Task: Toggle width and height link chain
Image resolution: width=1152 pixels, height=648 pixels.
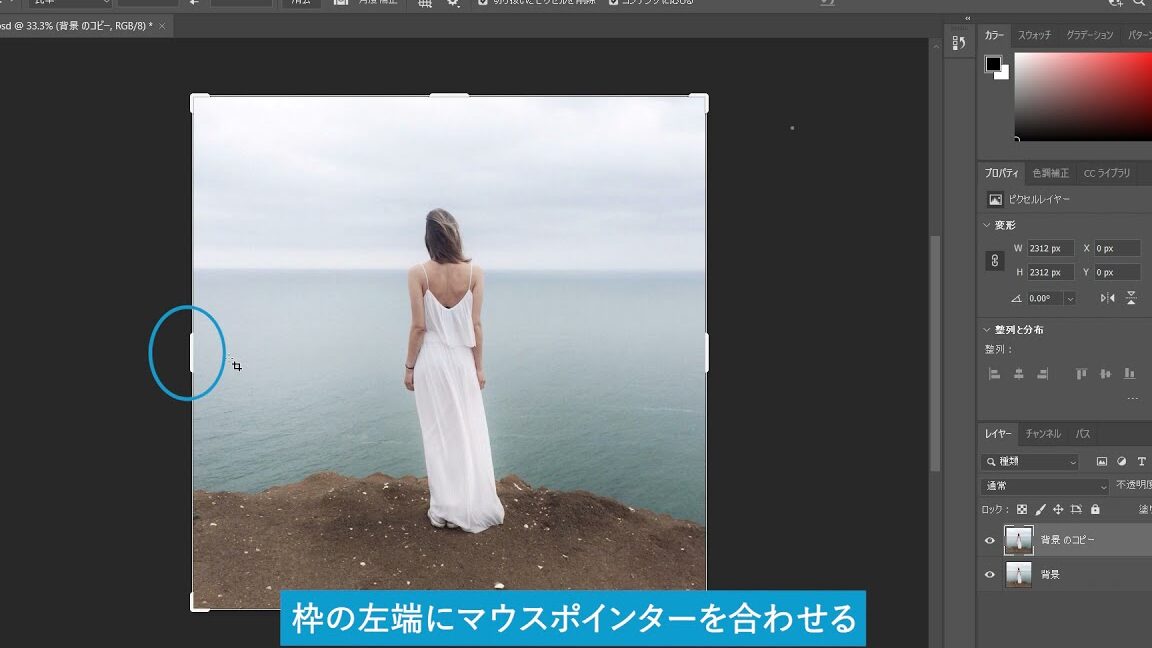Action: pyautogui.click(x=995, y=261)
